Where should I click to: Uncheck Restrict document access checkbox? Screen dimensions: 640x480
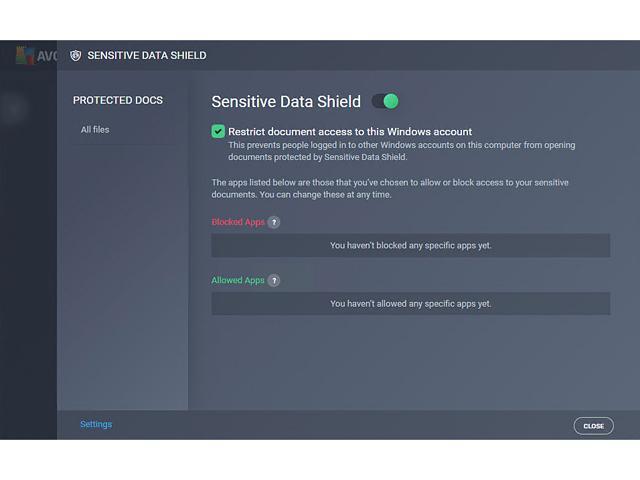(x=218, y=131)
